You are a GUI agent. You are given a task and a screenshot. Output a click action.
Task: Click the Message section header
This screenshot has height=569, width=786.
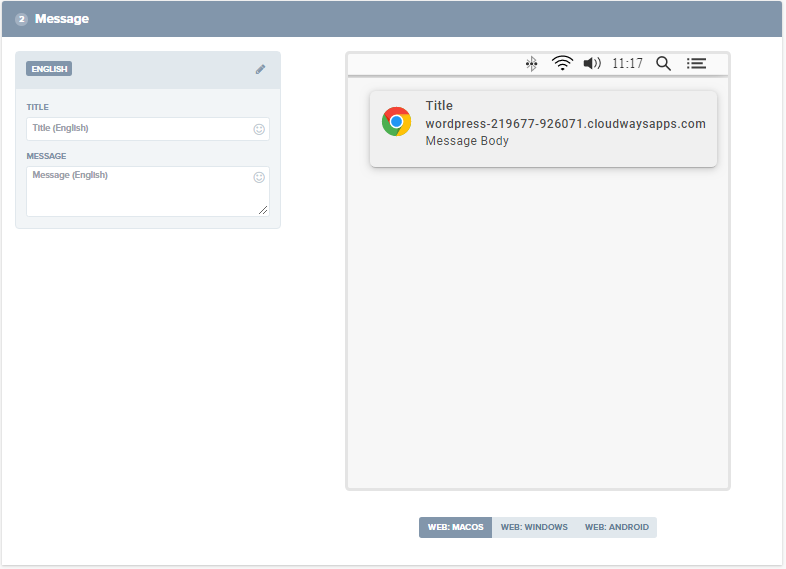pos(392,19)
